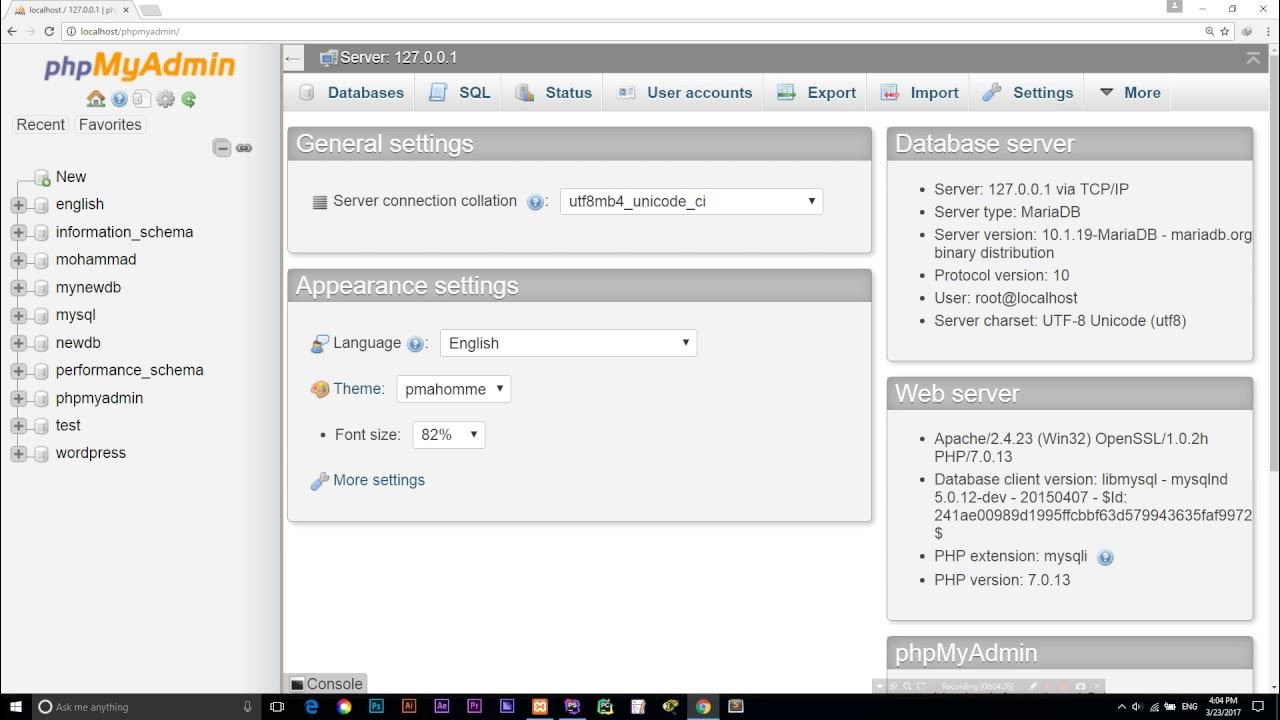Expand the phpmyadmin database node
The height and width of the screenshot is (720, 1280).
[x=18, y=399]
